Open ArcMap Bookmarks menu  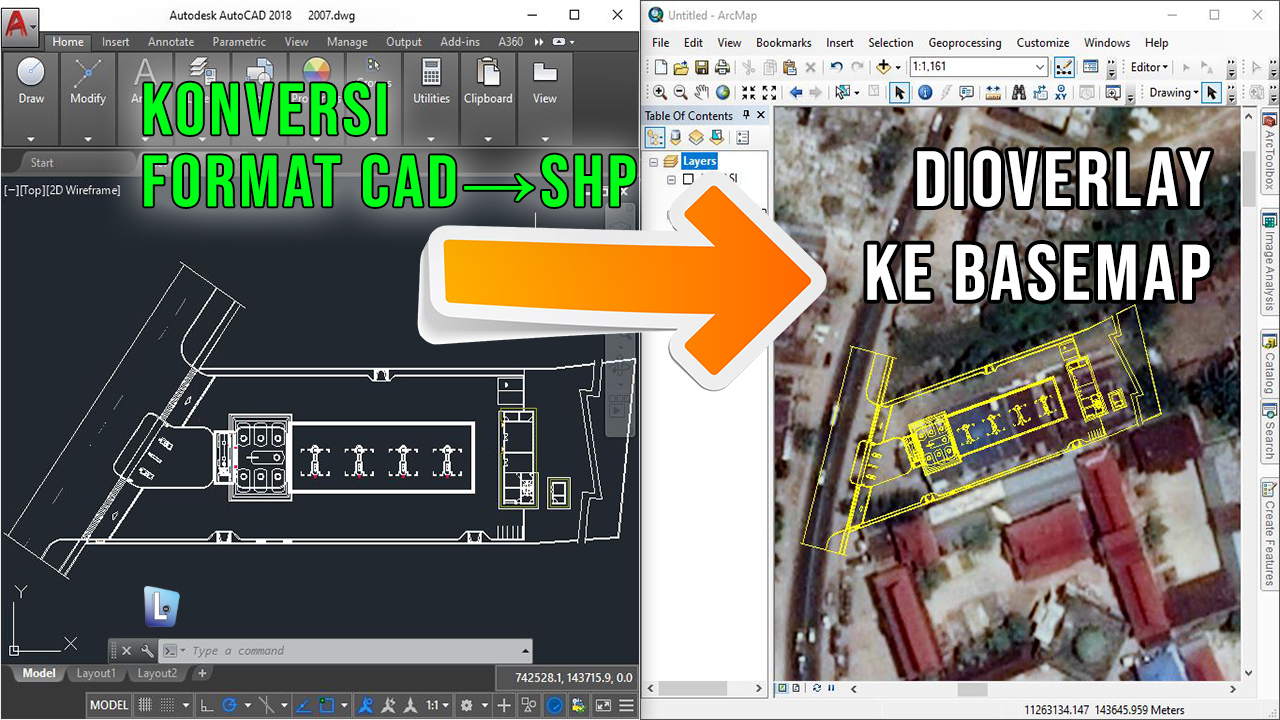[x=784, y=43]
